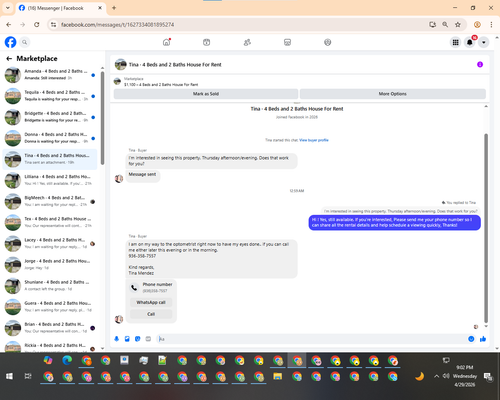Click the browser address bar URL
500x400 pixels.
(x=117, y=25)
